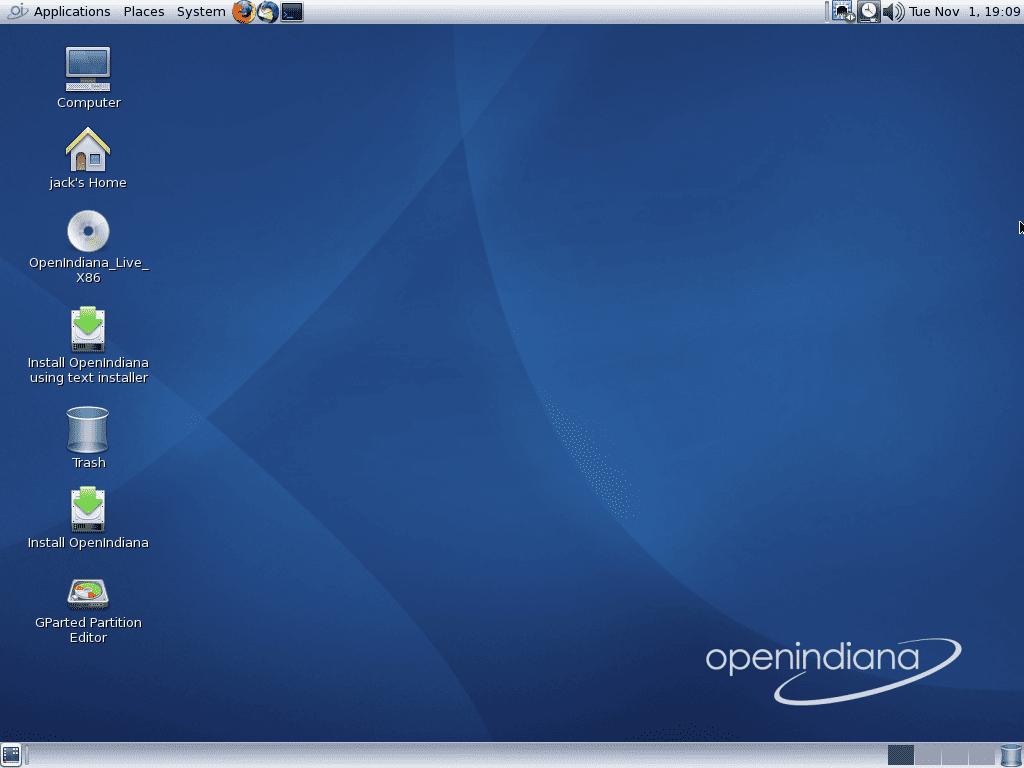Click the volume speaker icon

tap(893, 12)
